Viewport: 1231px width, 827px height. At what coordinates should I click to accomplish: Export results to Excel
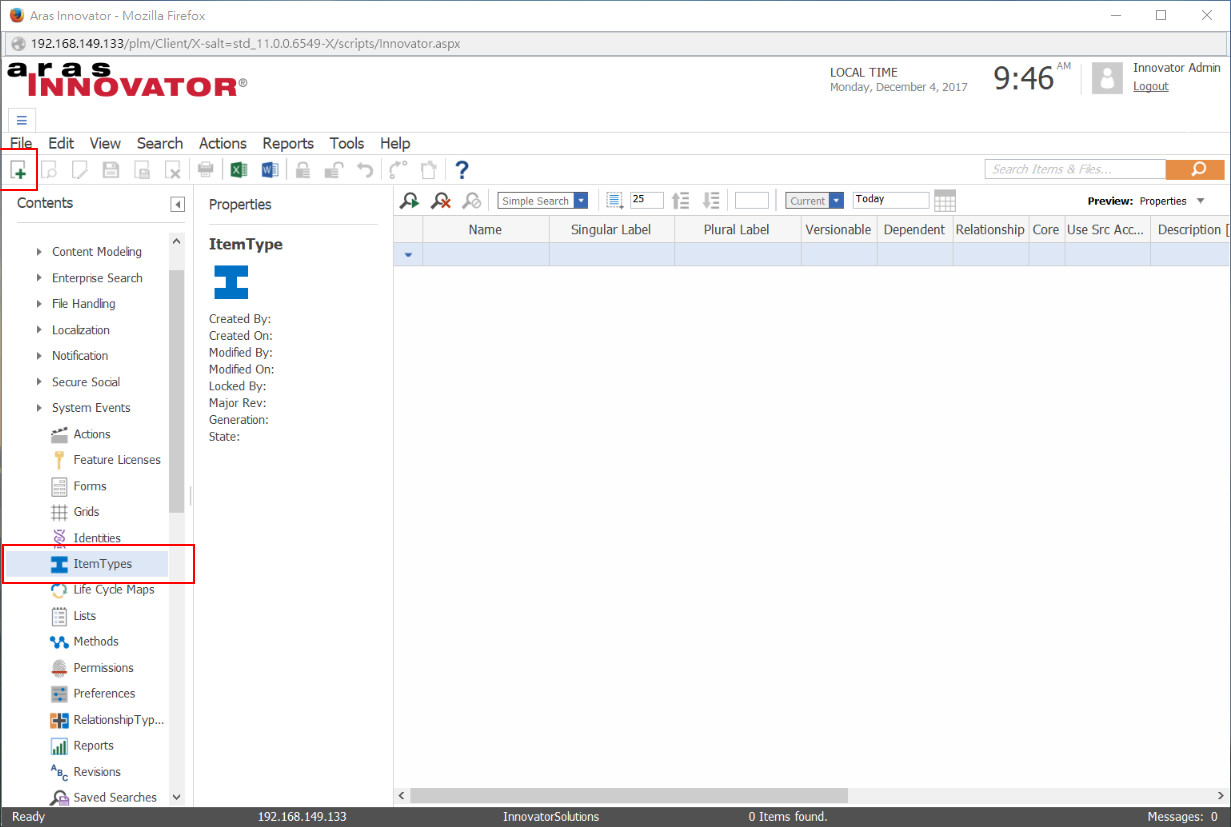[x=239, y=170]
